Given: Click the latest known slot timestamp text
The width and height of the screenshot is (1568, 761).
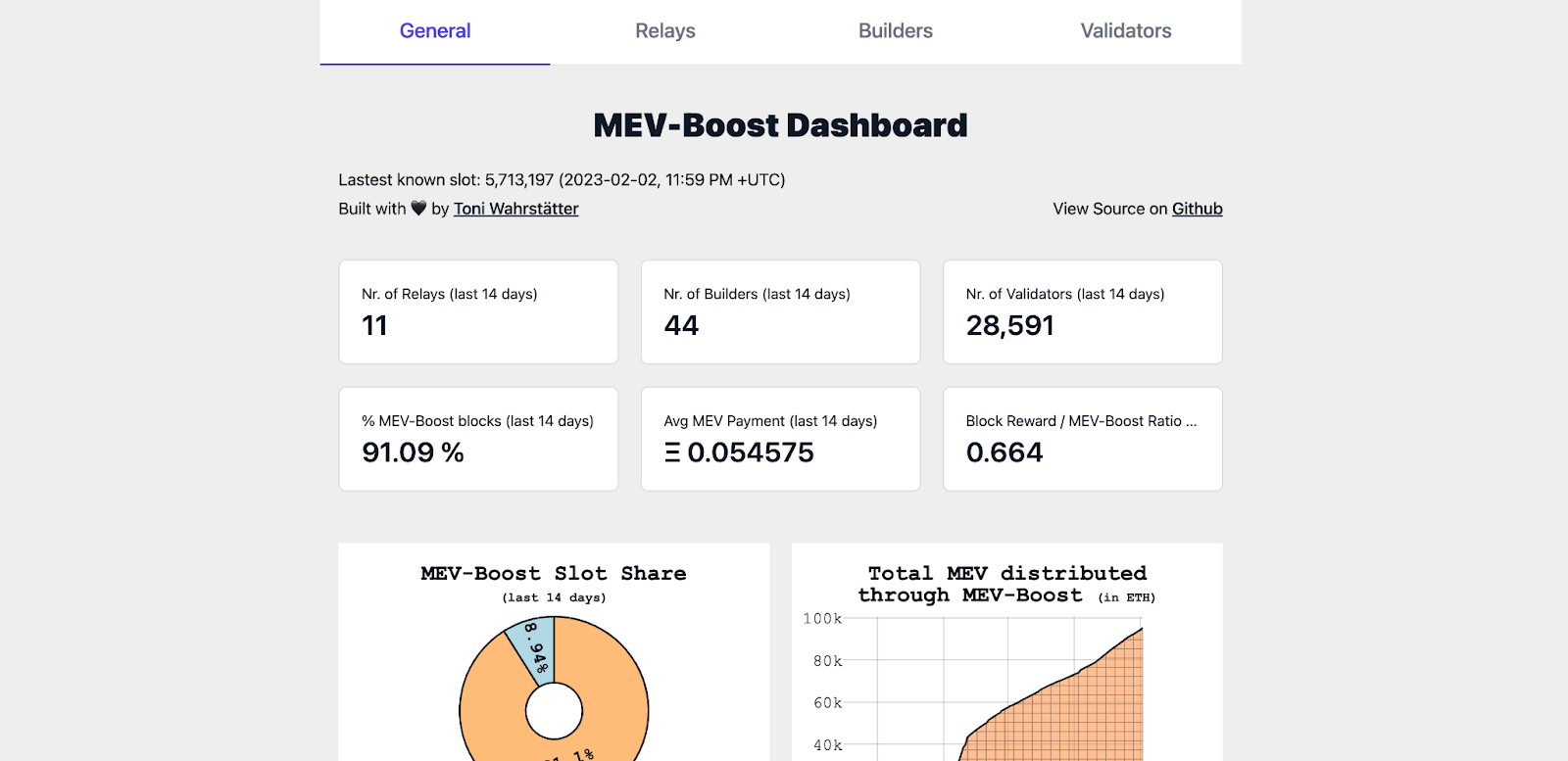Looking at the screenshot, I should click(x=562, y=179).
